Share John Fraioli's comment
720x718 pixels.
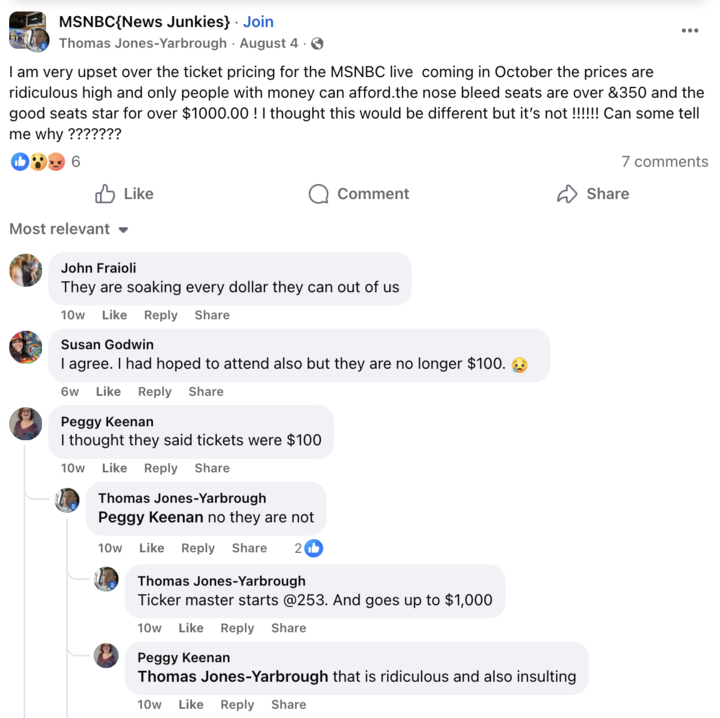coord(212,315)
